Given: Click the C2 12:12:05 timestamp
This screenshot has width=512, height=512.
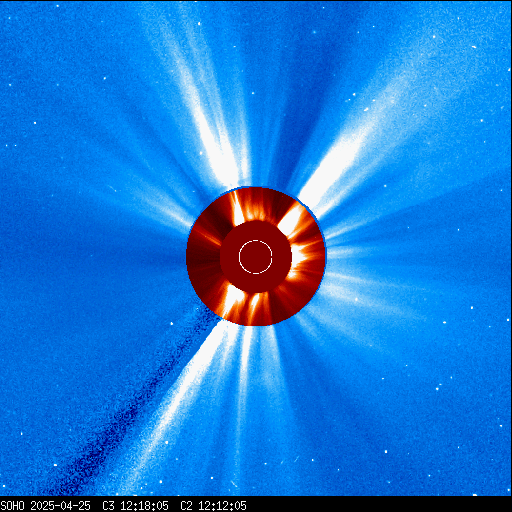Looking at the screenshot, I should 213,506.
